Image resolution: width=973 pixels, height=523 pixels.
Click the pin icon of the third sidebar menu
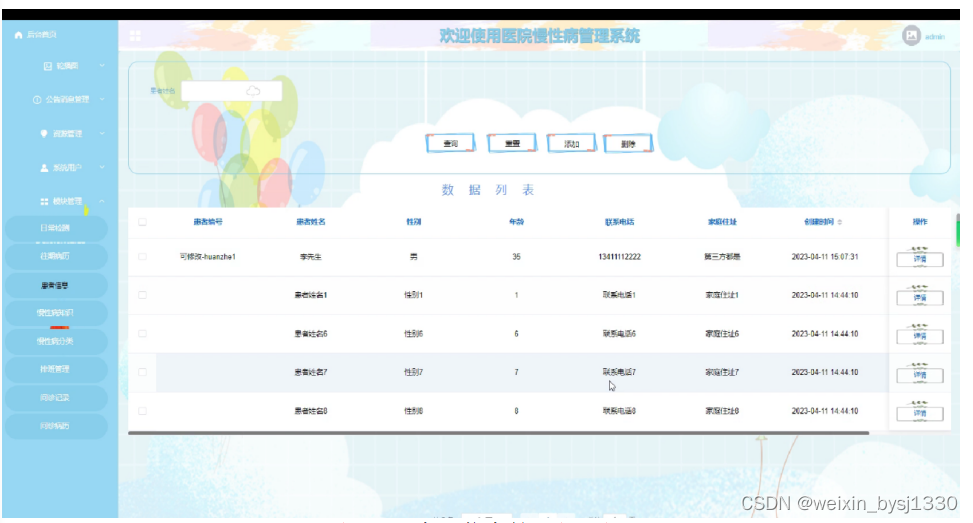point(43,133)
